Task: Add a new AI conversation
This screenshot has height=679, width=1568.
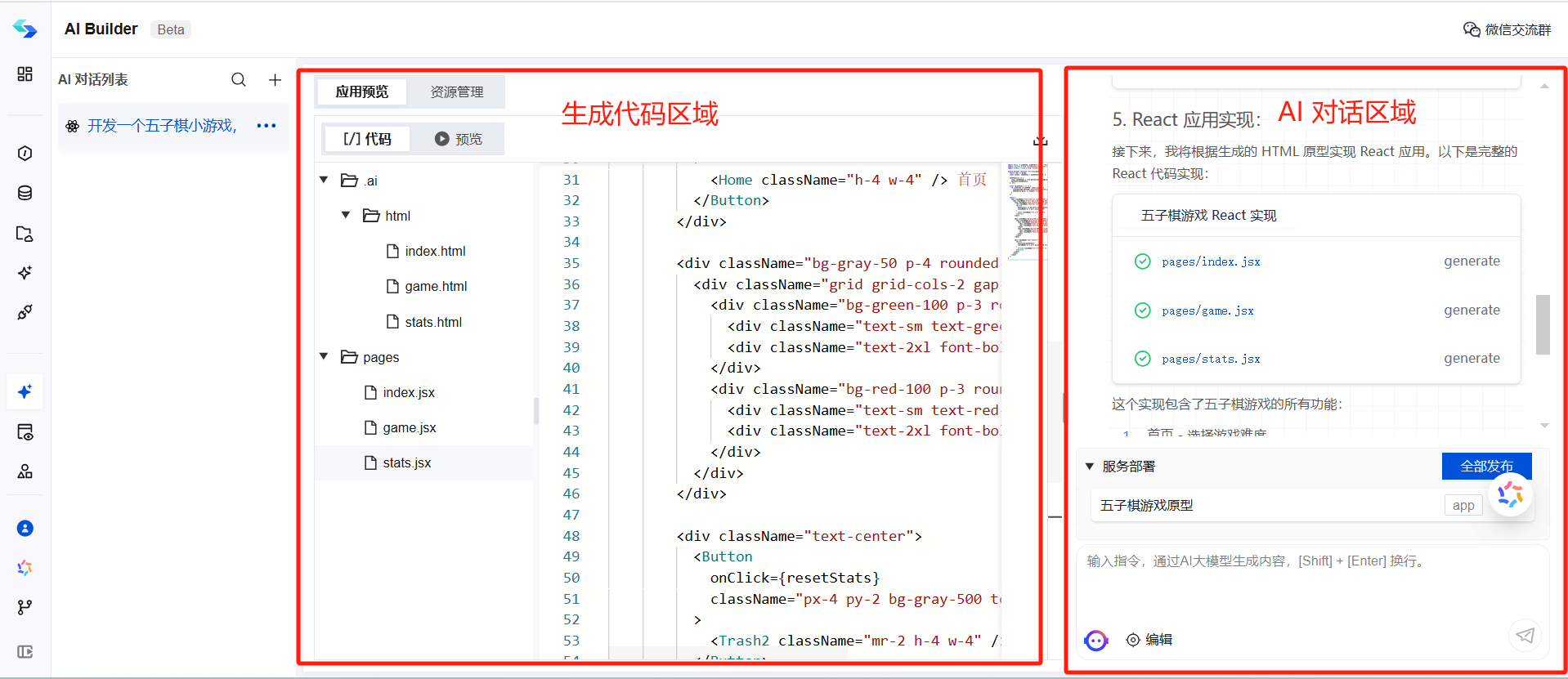Action: pyautogui.click(x=275, y=79)
